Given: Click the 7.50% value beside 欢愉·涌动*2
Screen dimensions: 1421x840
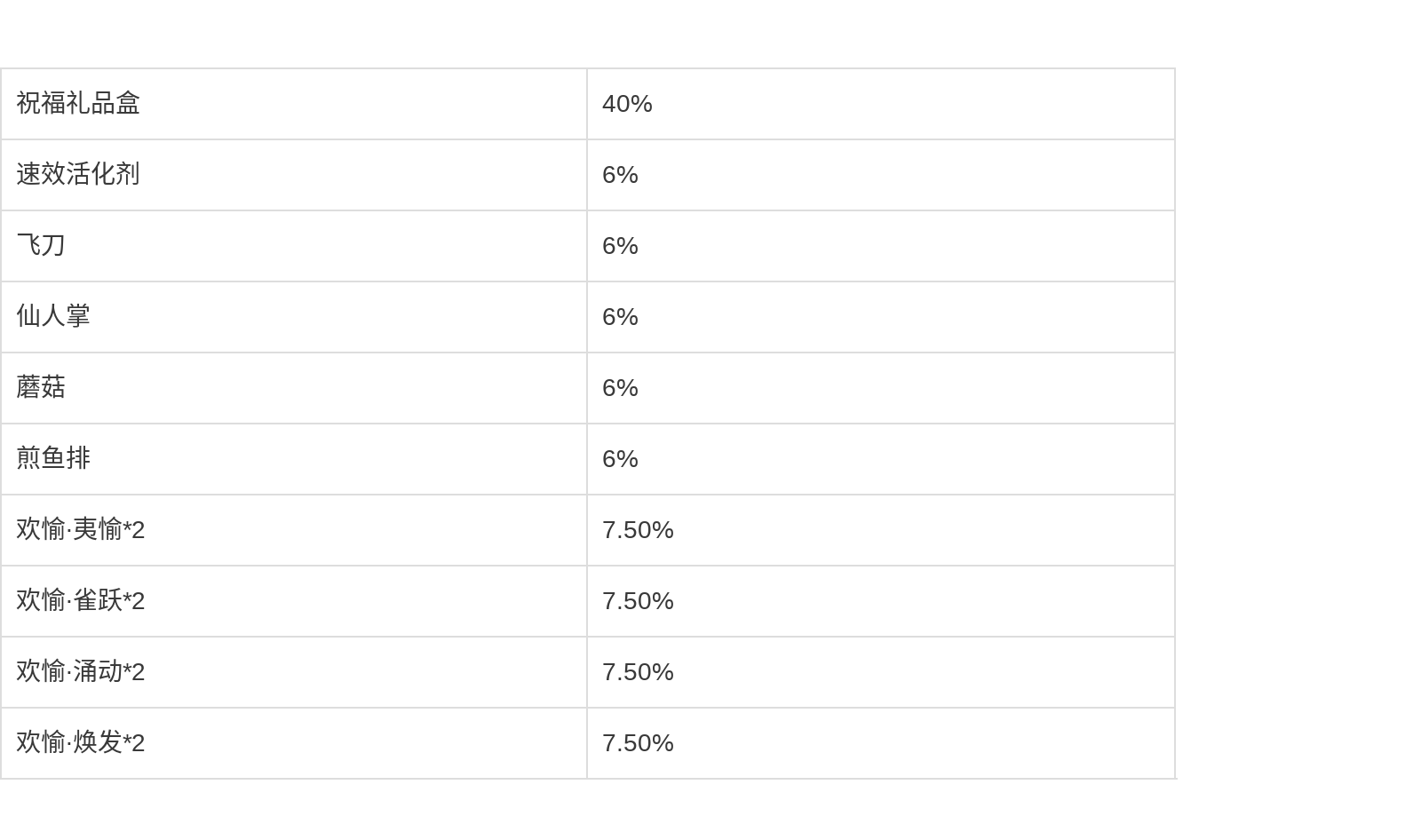Looking at the screenshot, I should pos(638,672).
